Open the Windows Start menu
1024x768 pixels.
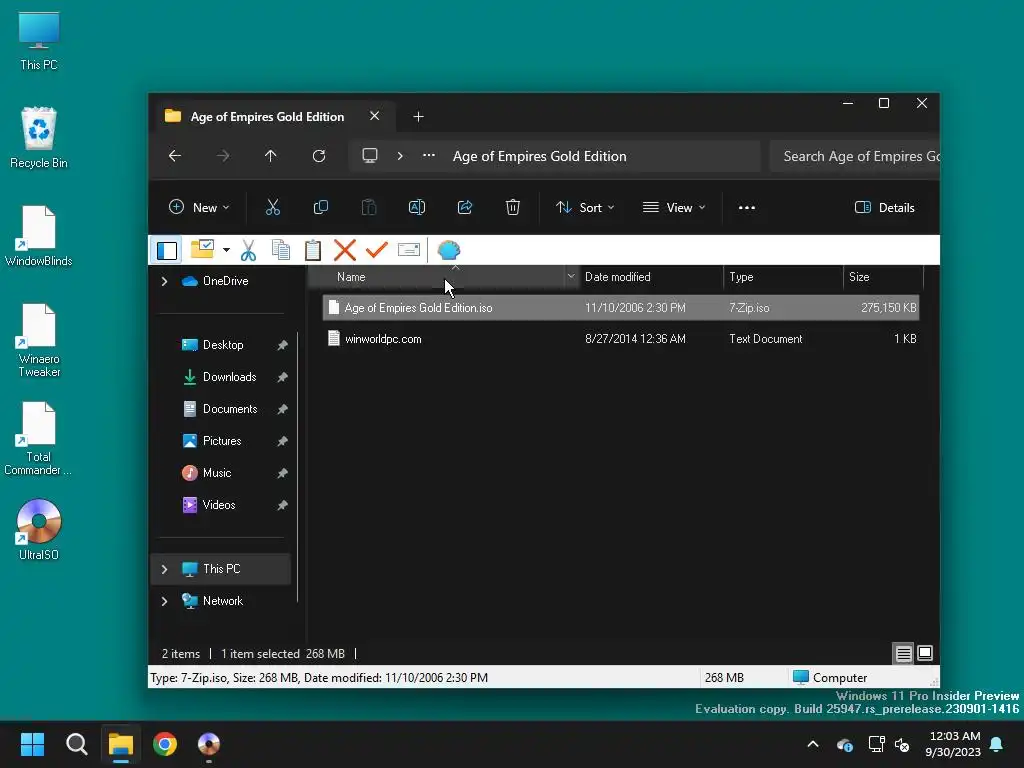32,744
